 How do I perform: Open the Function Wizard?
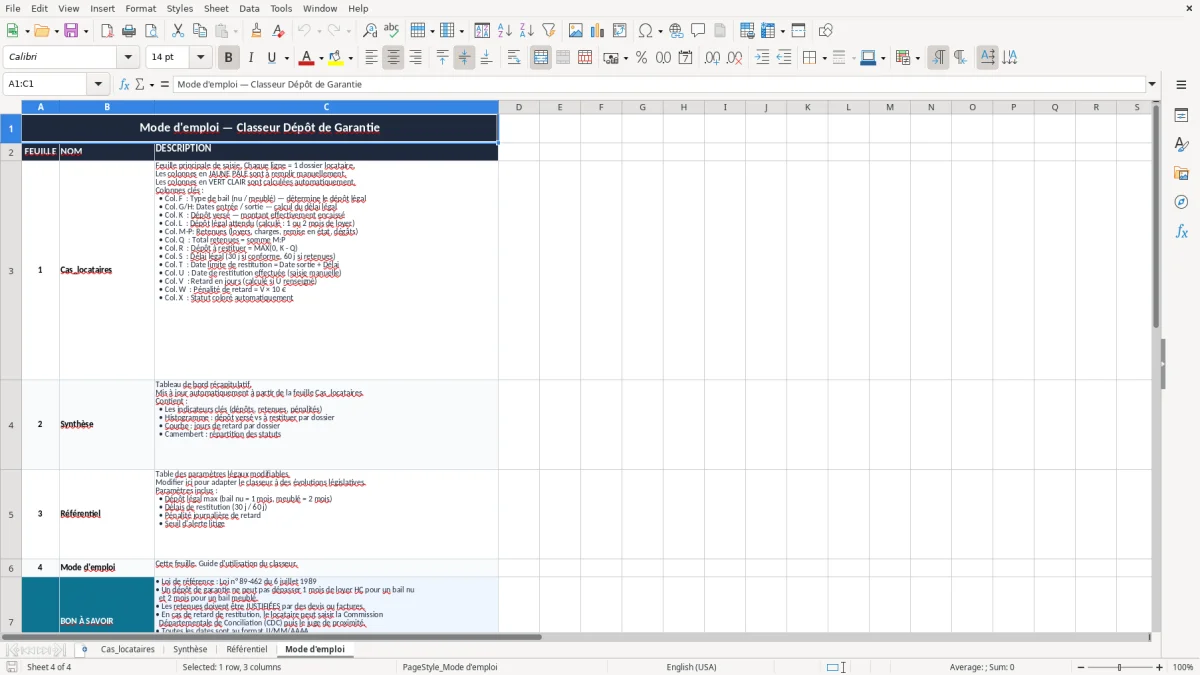click(x=124, y=85)
